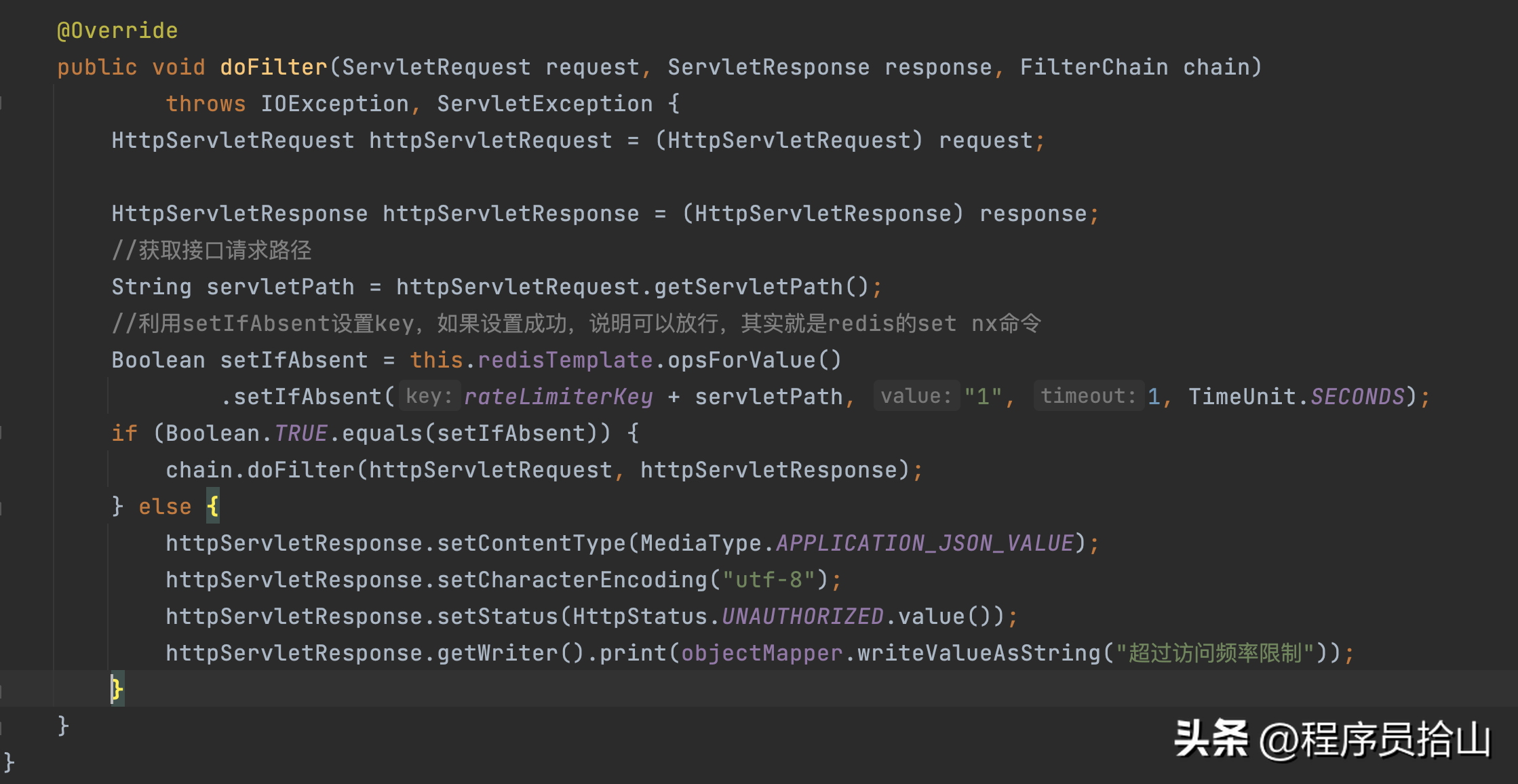
Task: Collapse the if block via gutter fold marker
Action: pyautogui.click(x=2, y=433)
